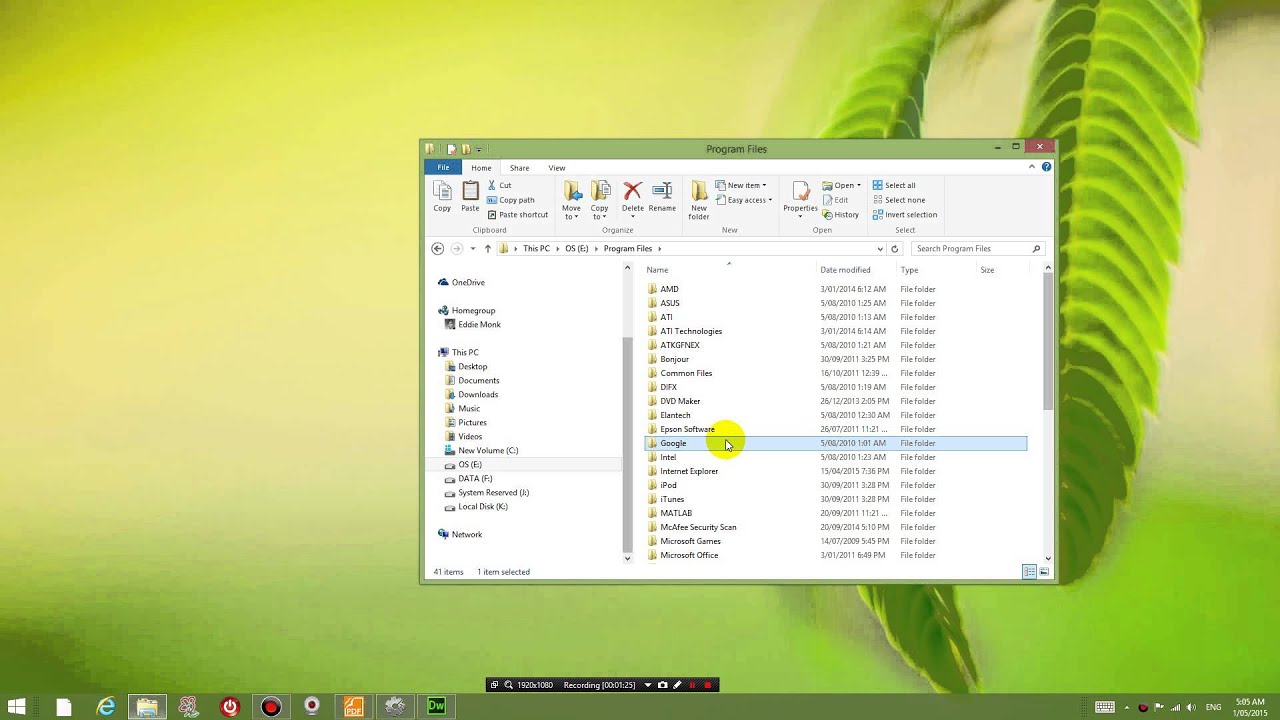Click the History button

(841, 215)
